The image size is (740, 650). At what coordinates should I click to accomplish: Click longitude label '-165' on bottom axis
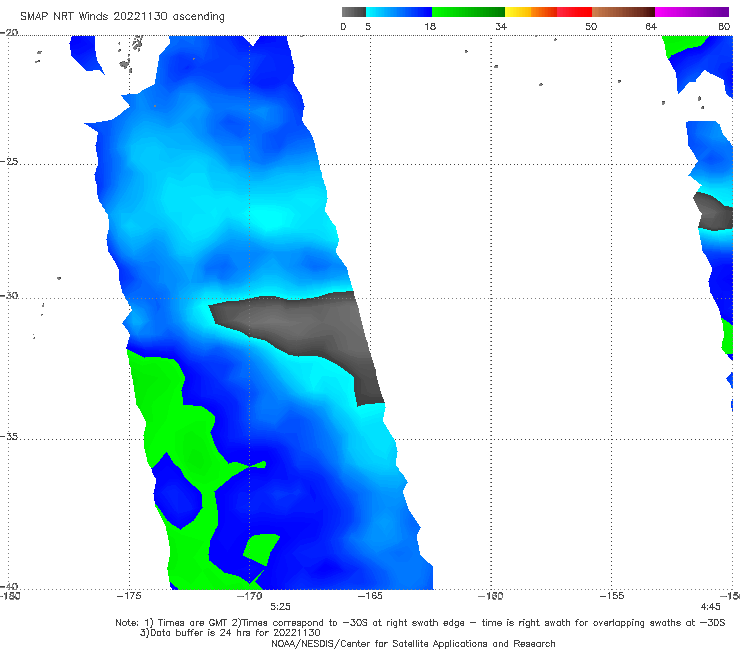point(370,596)
